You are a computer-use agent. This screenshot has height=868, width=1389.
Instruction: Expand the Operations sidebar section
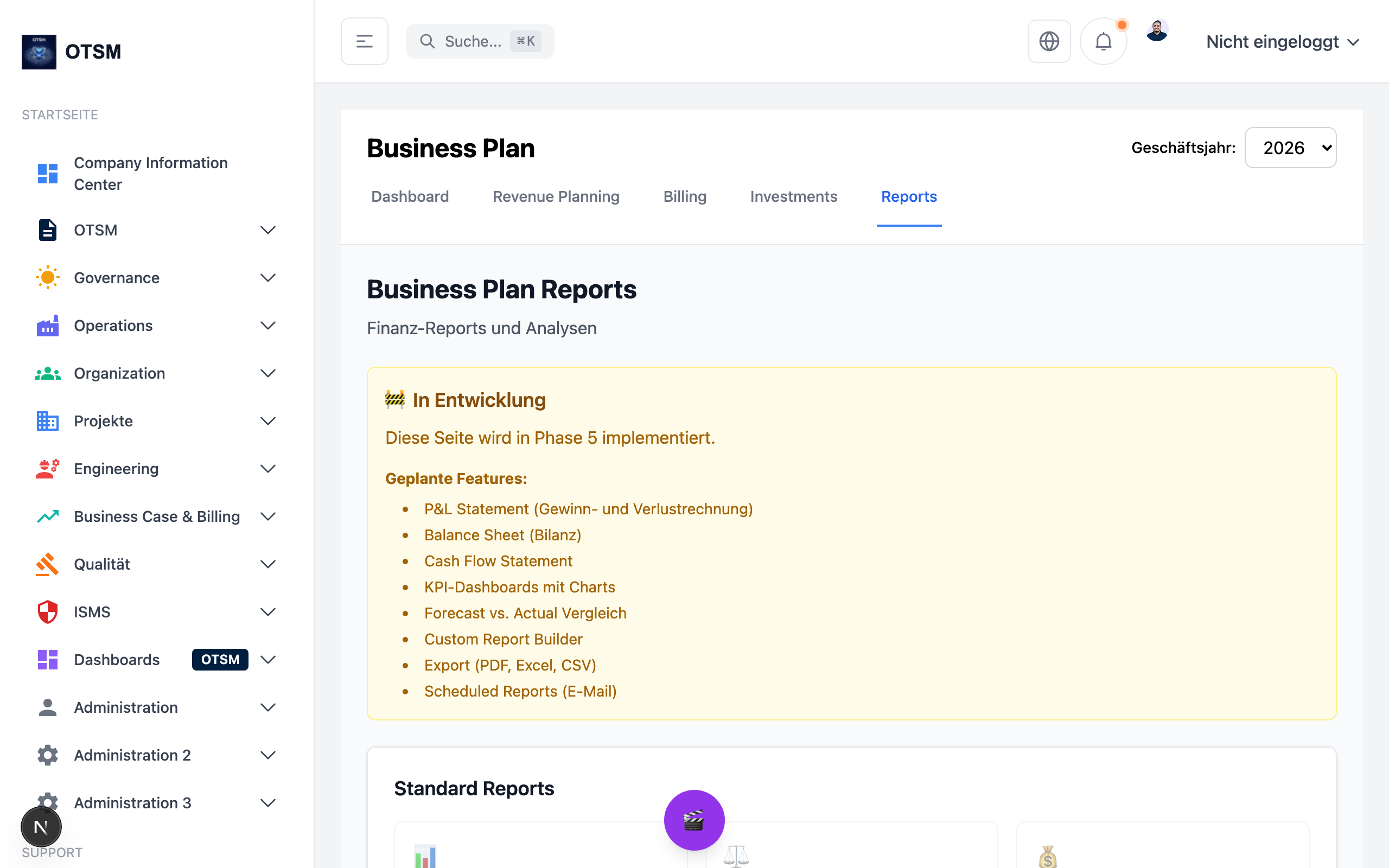click(x=267, y=325)
